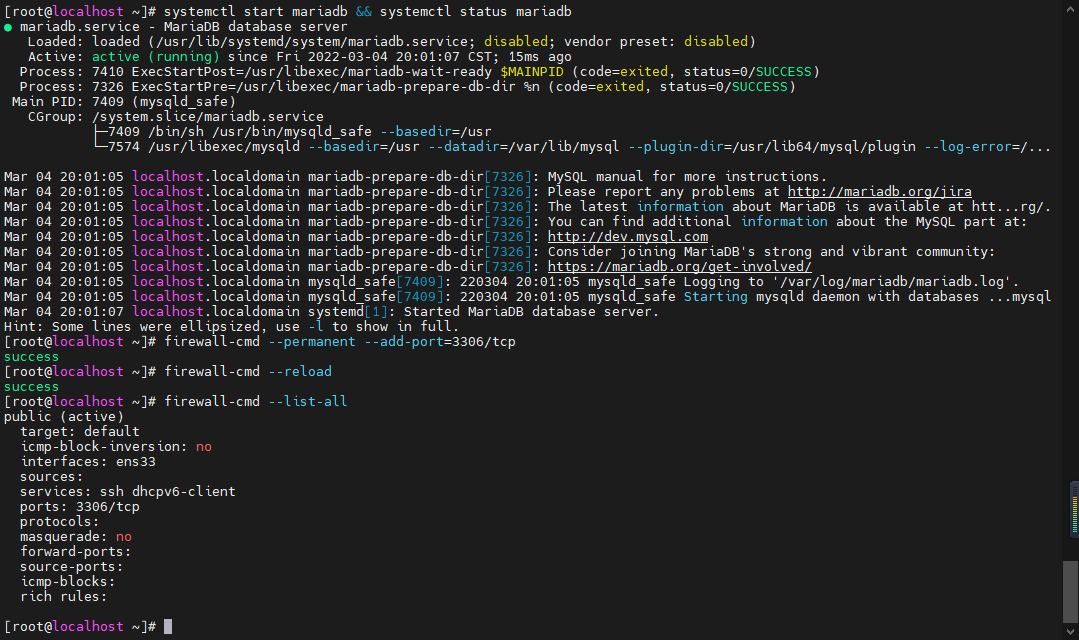Click 'systemctl start mariadb' command text
Viewport: 1079px width, 640px height.
[x=255, y=12]
